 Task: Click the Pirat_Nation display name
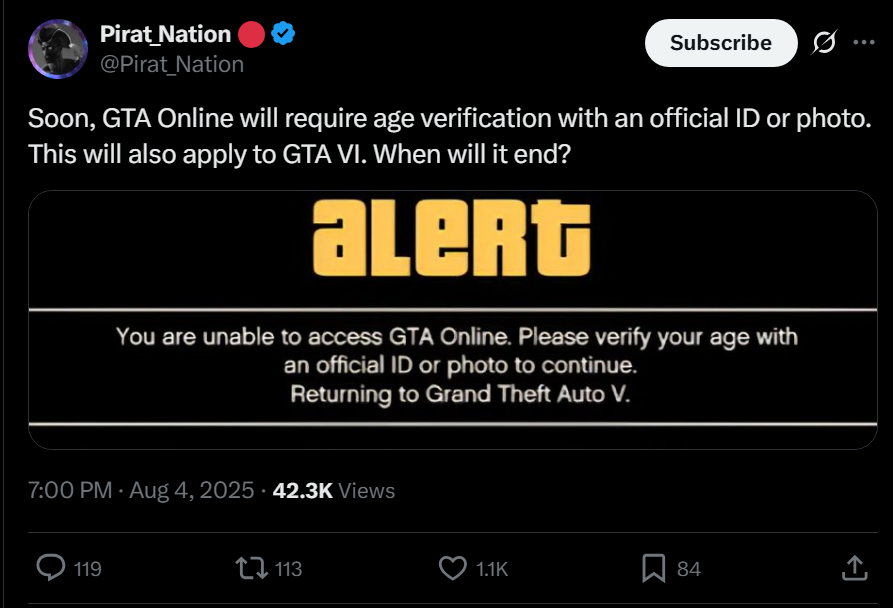click(166, 34)
